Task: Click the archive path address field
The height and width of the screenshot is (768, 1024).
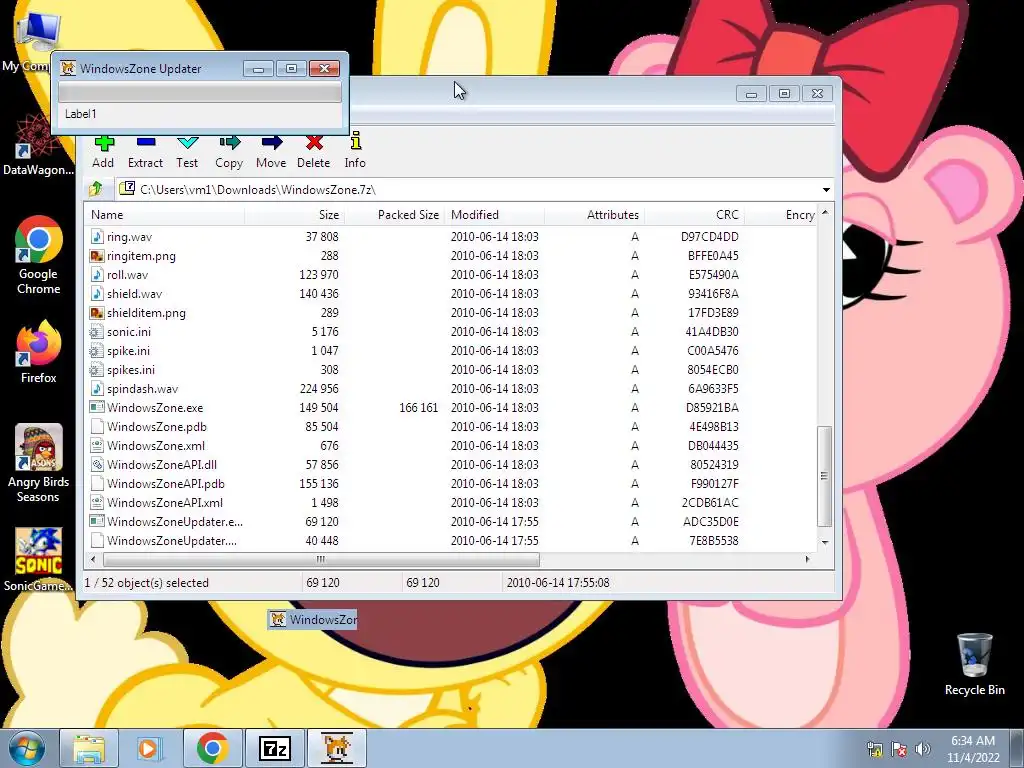Action: coord(475,190)
